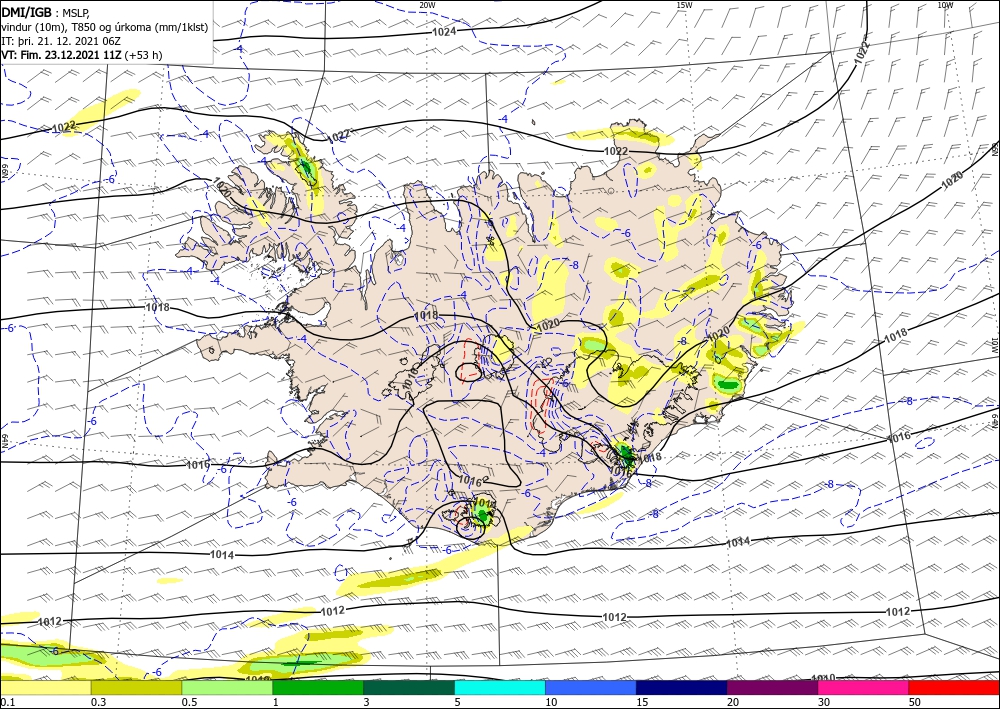Click the cyan 5–10 legend swatch
The width and height of the screenshot is (1000, 709).
click(500, 687)
